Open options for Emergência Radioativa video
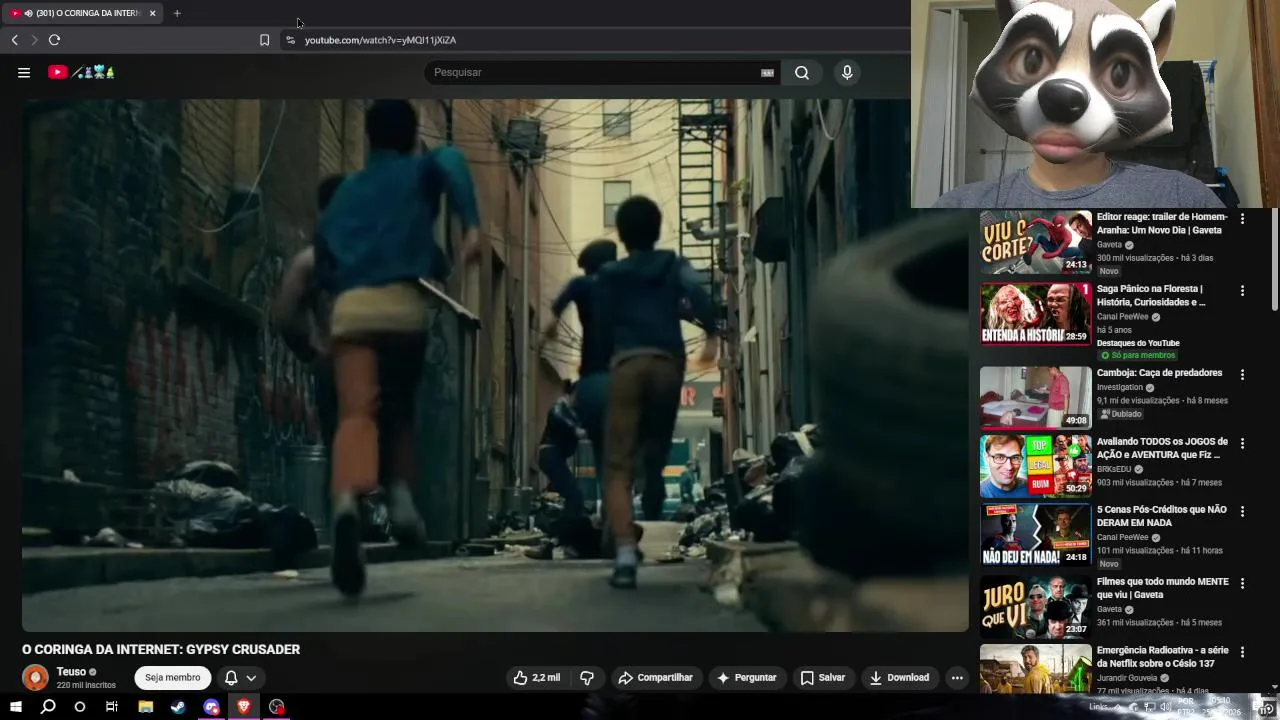The width and height of the screenshot is (1280, 720). [1242, 650]
